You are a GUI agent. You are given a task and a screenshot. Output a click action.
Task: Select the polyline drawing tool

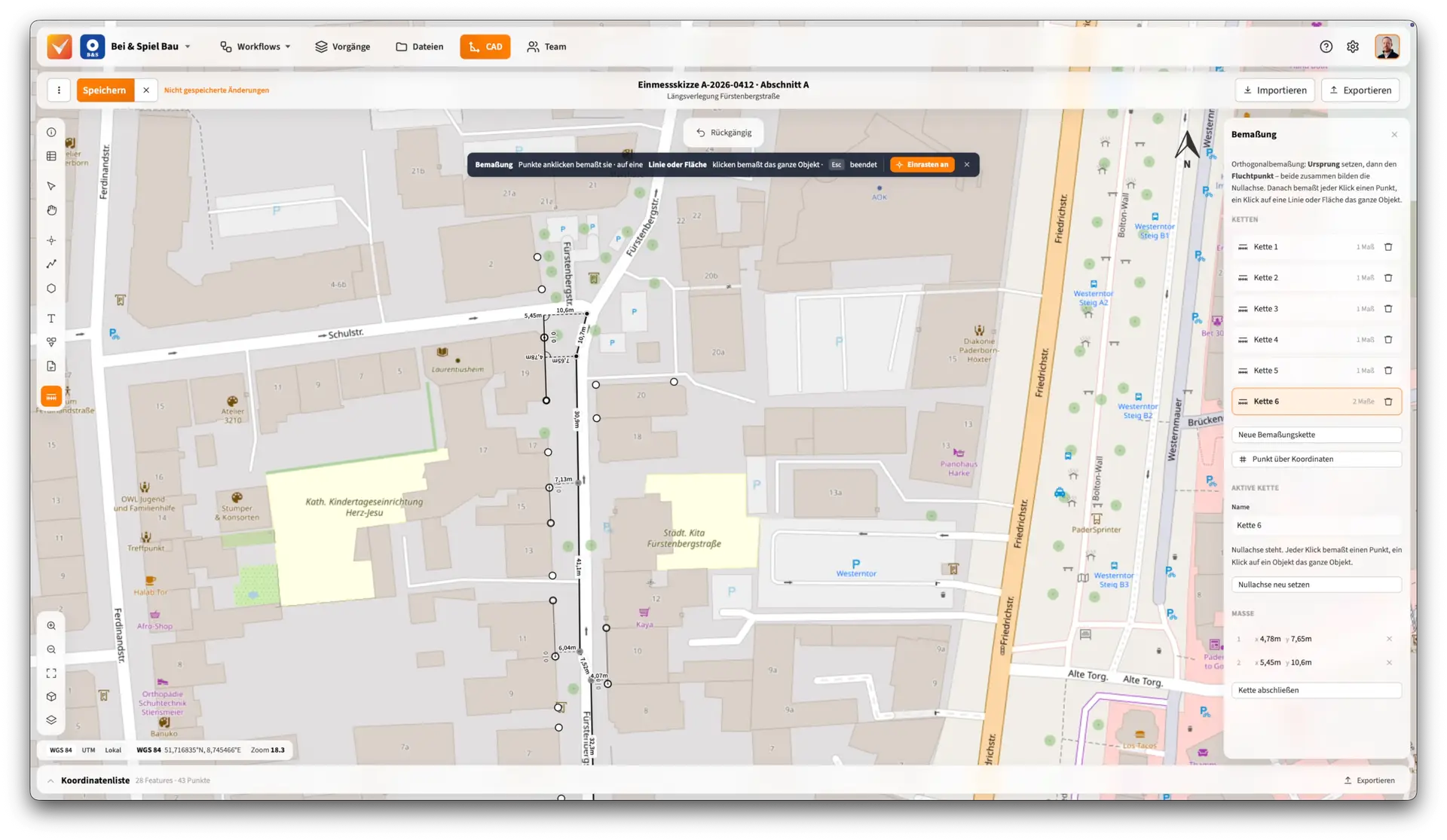click(x=51, y=264)
